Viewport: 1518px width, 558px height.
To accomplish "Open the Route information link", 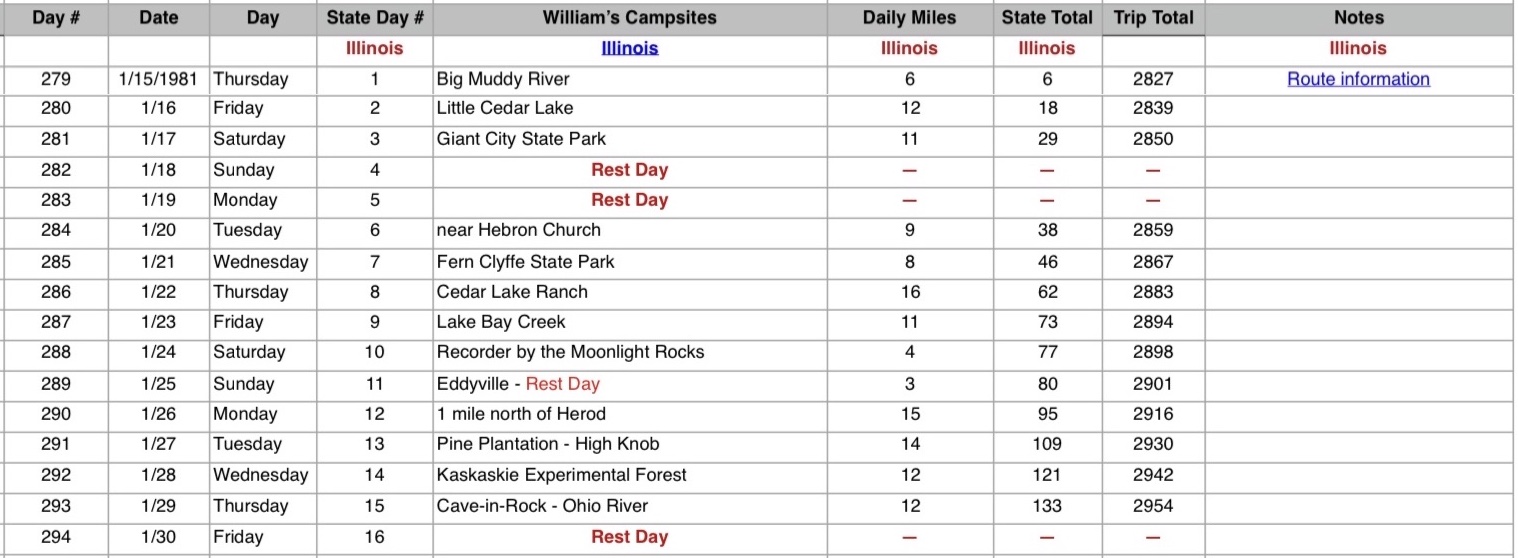I will [1358, 79].
